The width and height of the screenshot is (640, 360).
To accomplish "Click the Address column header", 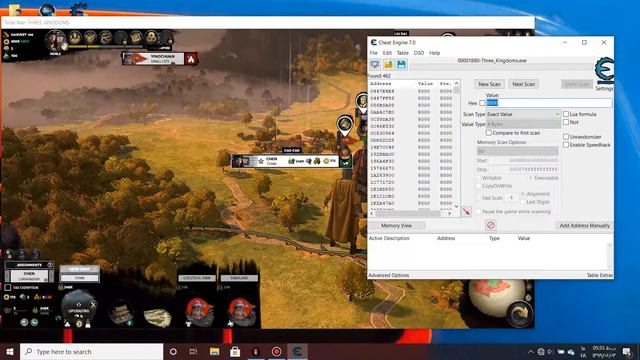I will tap(380, 84).
